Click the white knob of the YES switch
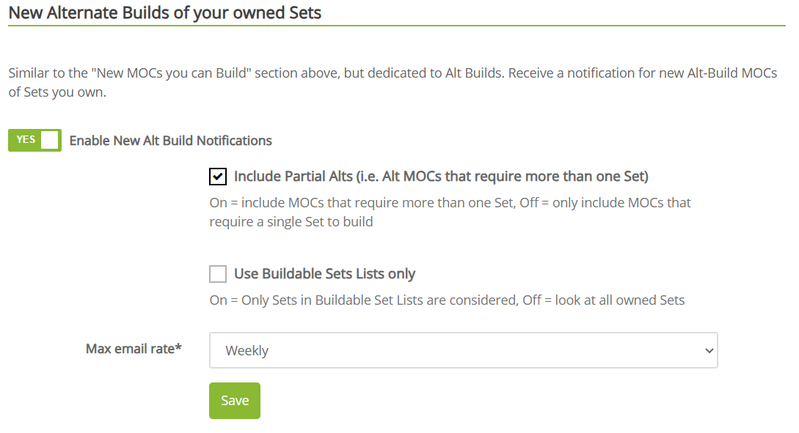The image size is (799, 433). pos(50,140)
